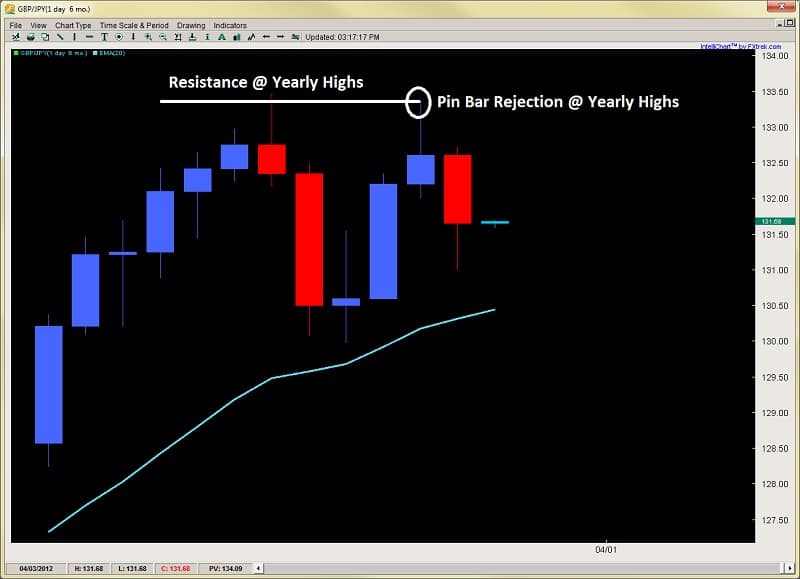800x579 pixels.
Task: Minimize the inner chart window
Action: [x=780, y=23]
